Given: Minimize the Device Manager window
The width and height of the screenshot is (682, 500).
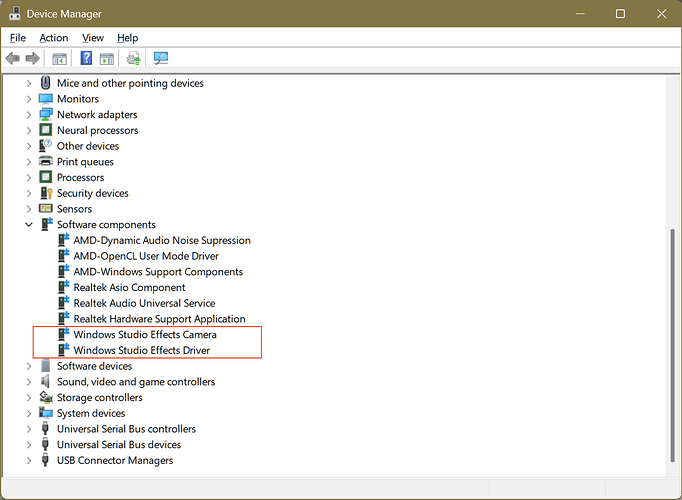Looking at the screenshot, I should pyautogui.click(x=580, y=13).
